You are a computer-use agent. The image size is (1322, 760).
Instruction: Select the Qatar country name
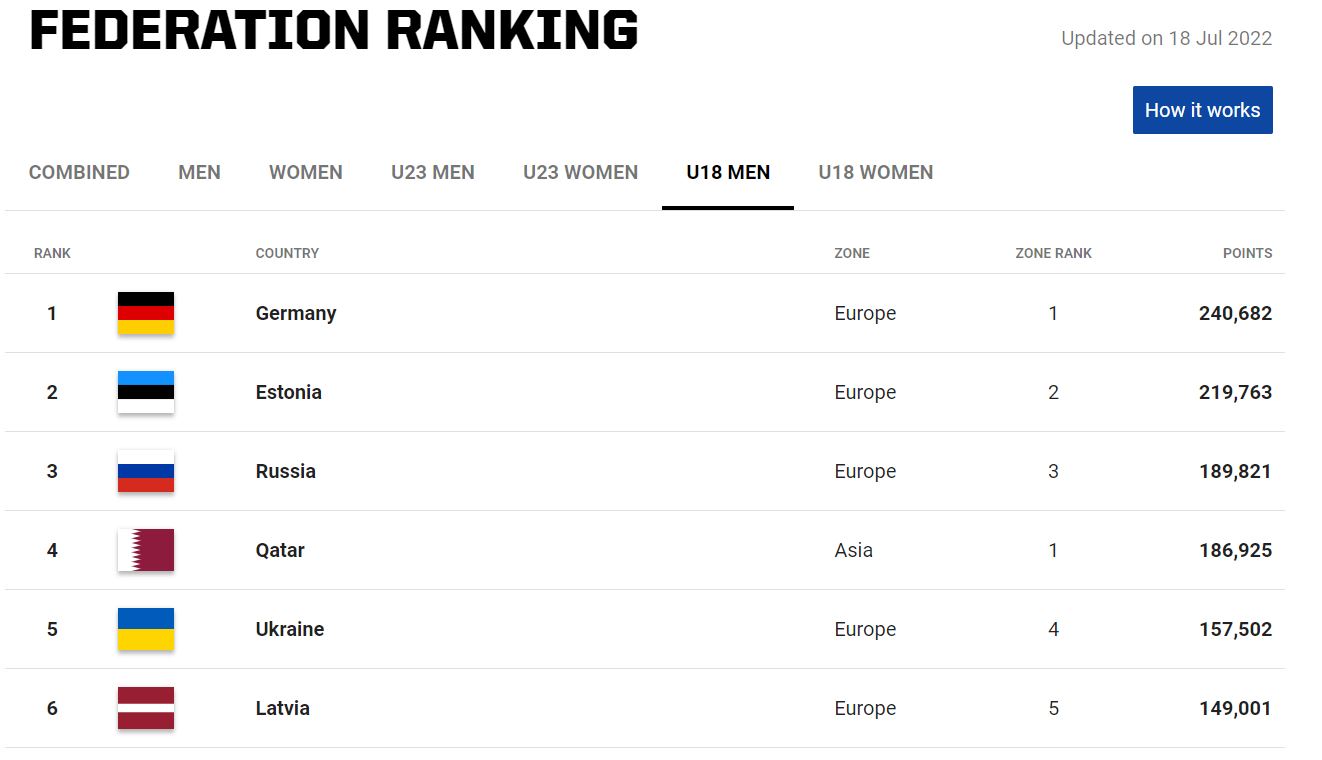click(280, 550)
